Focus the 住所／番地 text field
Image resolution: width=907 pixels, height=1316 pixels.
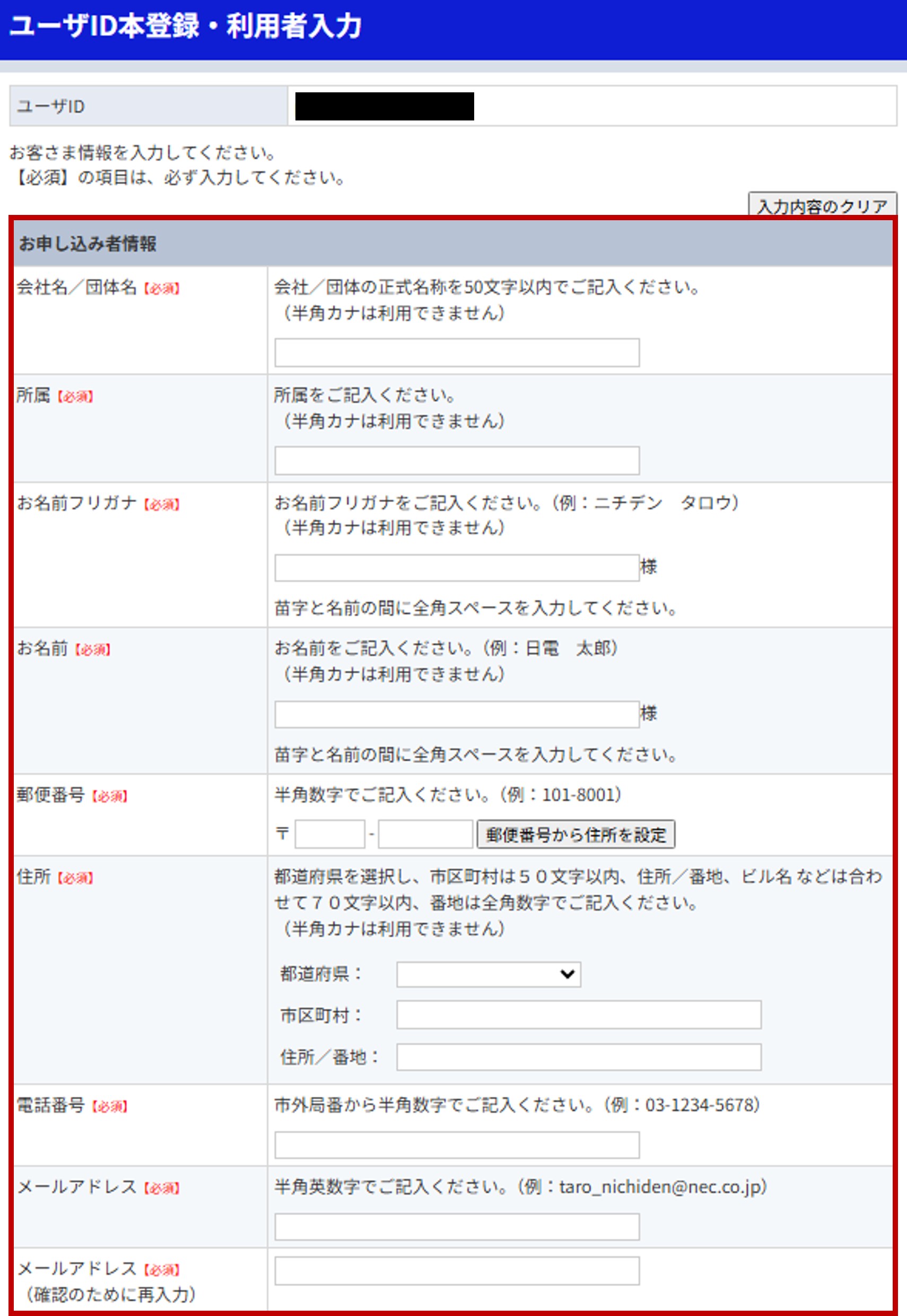point(578,1057)
